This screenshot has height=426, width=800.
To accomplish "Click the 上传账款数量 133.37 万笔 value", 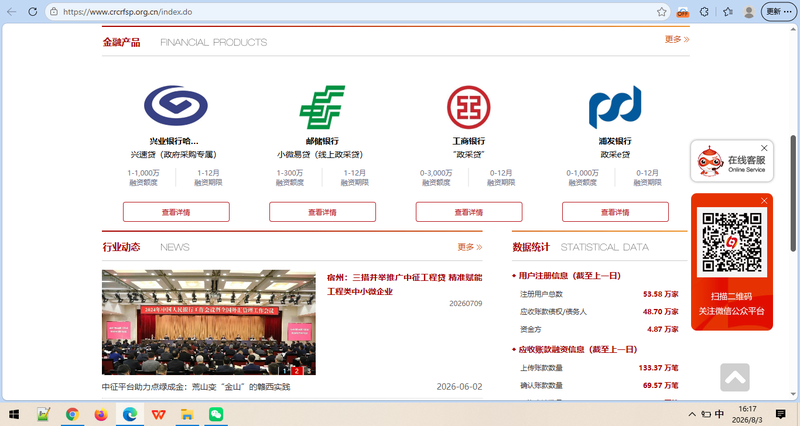I will point(659,368).
